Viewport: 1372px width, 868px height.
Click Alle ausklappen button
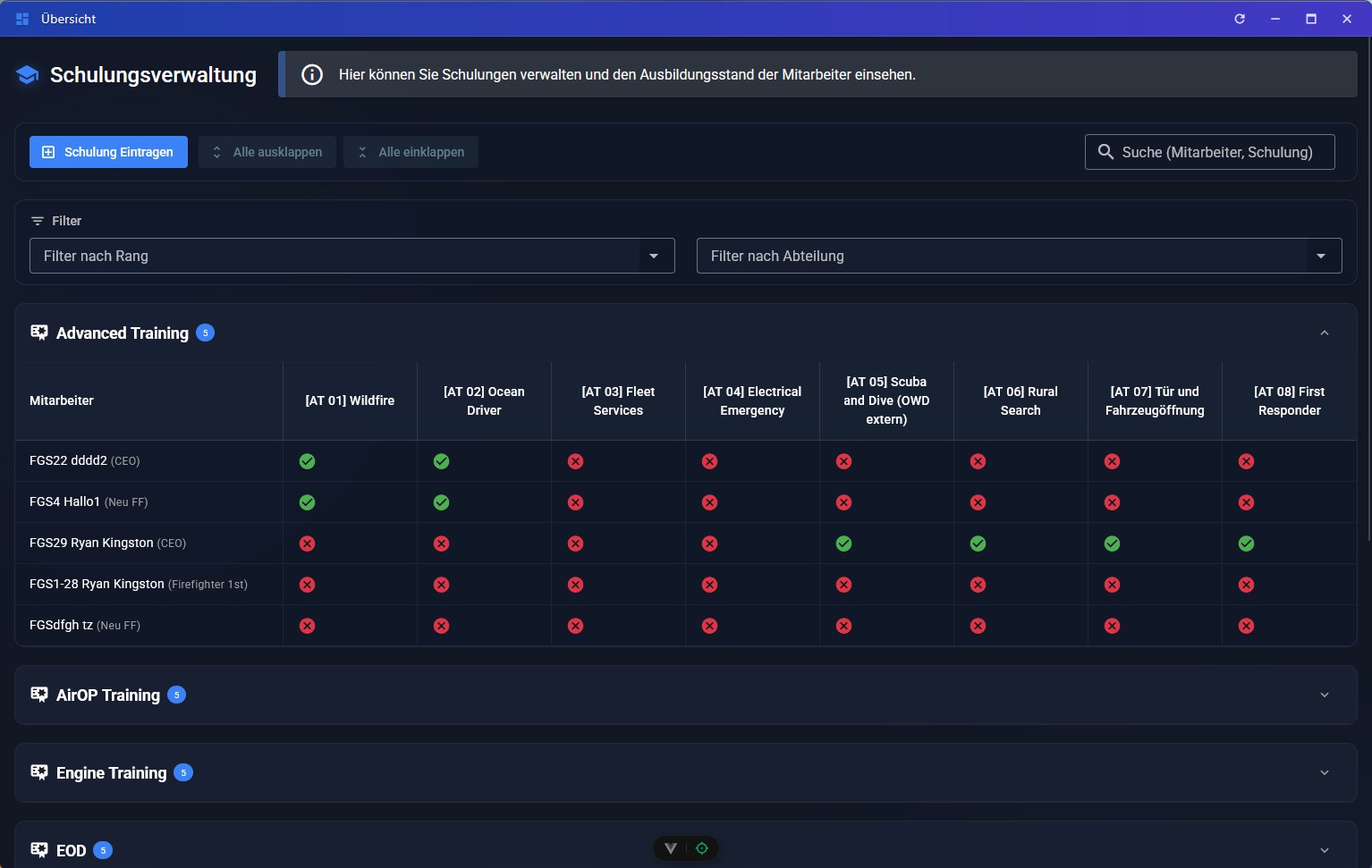(267, 152)
